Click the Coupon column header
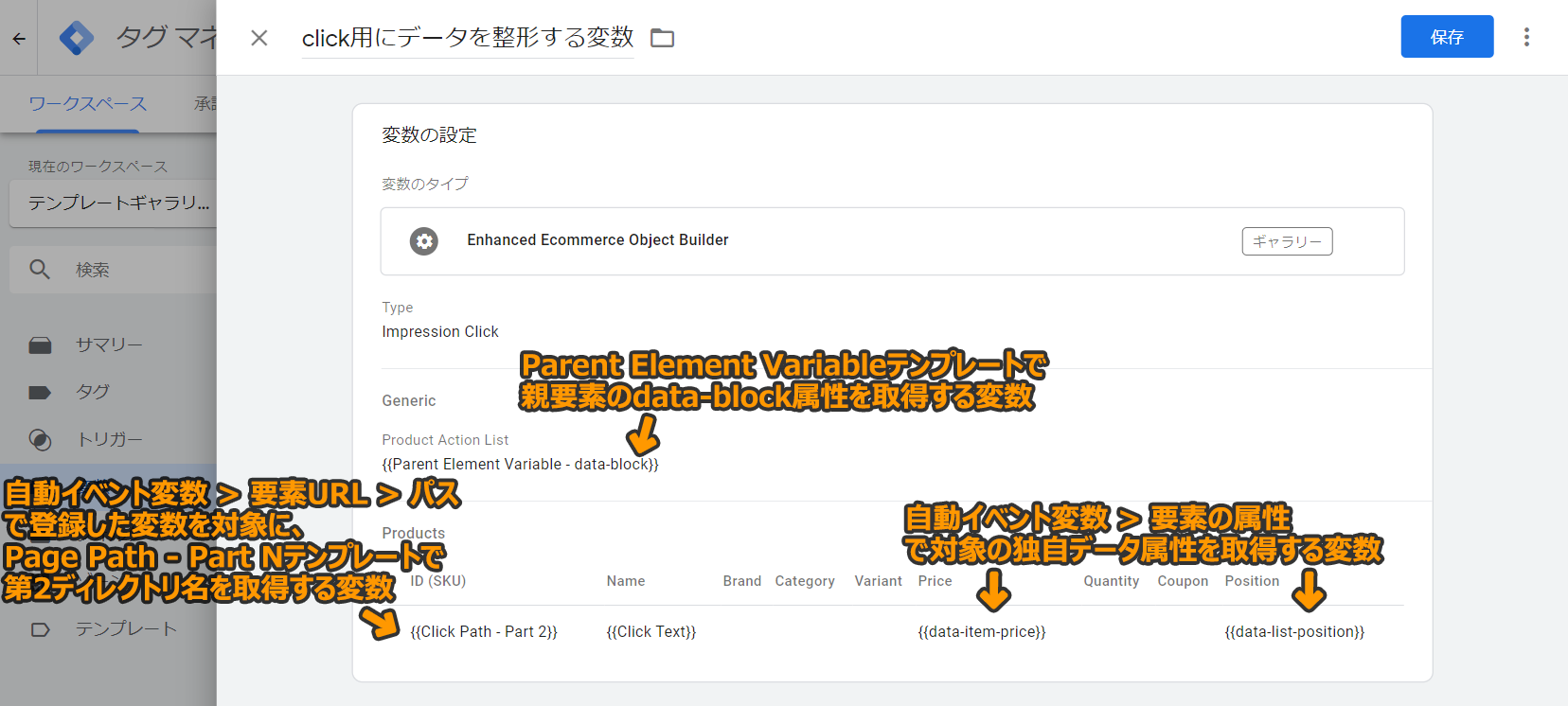Screen dimensions: 1568x706 [1183, 581]
